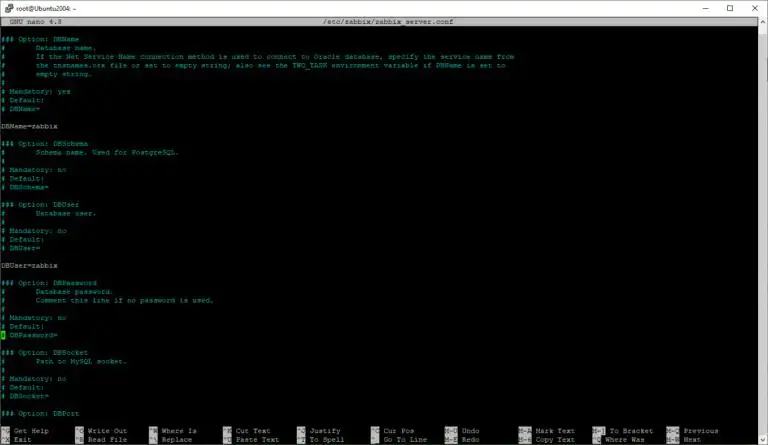Click the To Bracket shortcut label

(x=631, y=431)
